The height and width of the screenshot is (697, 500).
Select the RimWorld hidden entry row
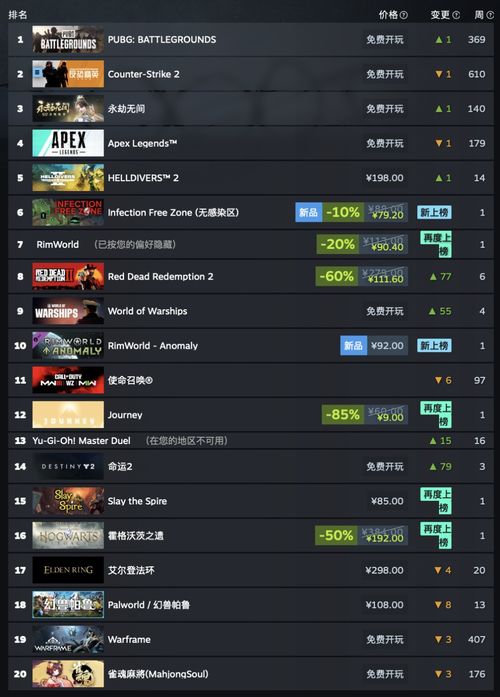[x=251, y=244]
